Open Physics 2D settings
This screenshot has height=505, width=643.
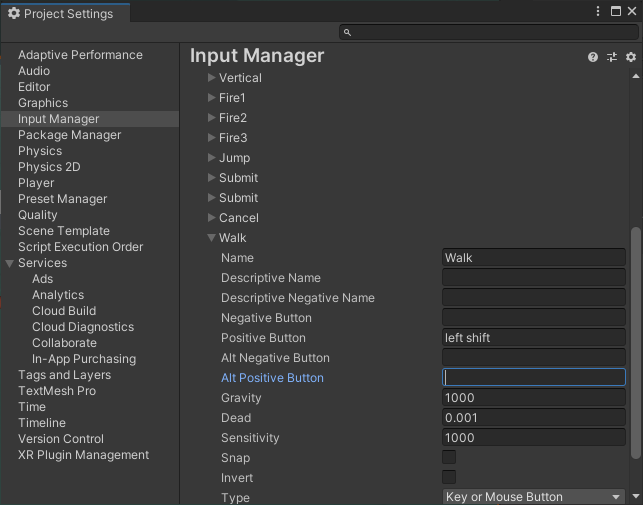(49, 167)
